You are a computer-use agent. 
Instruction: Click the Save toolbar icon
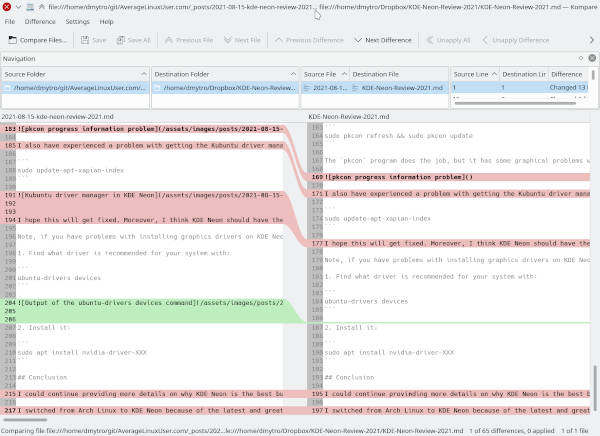85,40
